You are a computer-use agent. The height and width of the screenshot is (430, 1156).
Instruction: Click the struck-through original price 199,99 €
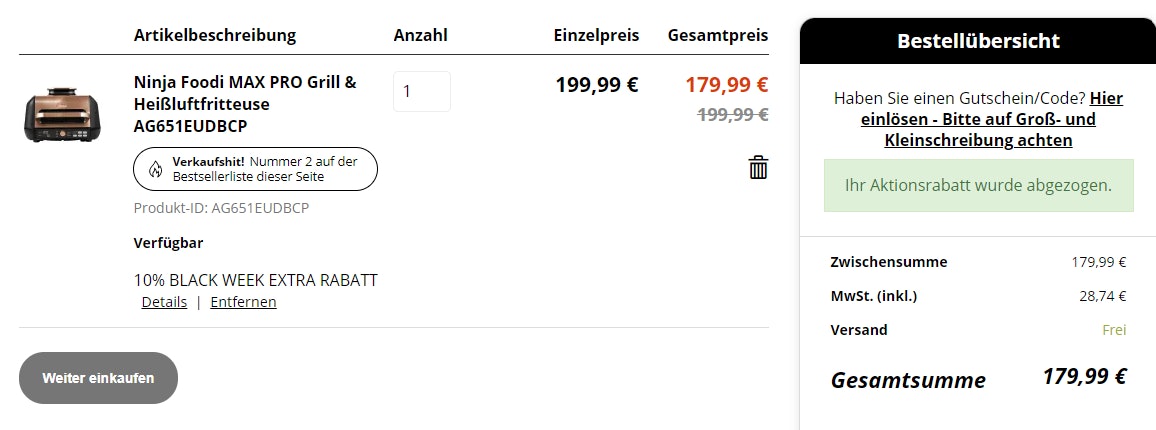732,114
